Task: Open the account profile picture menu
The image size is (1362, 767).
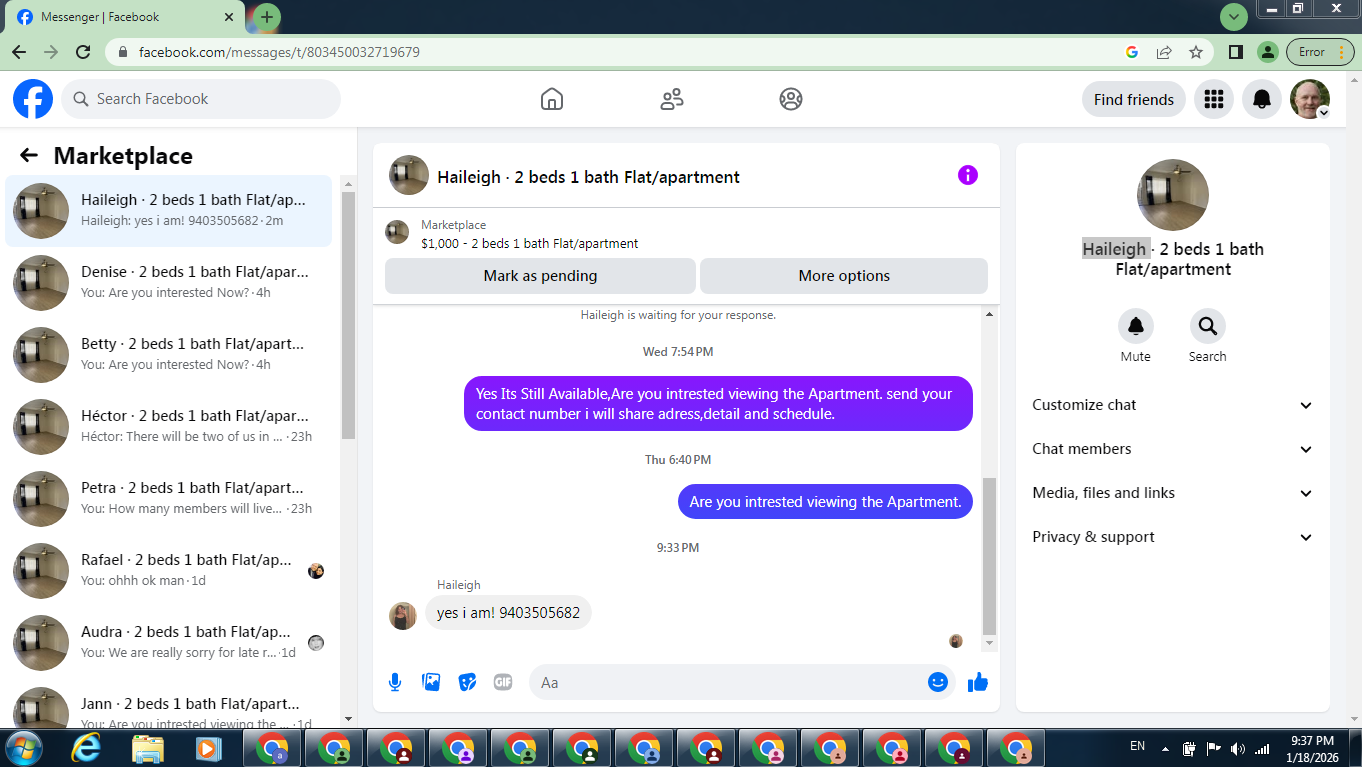Action: pos(1310,99)
